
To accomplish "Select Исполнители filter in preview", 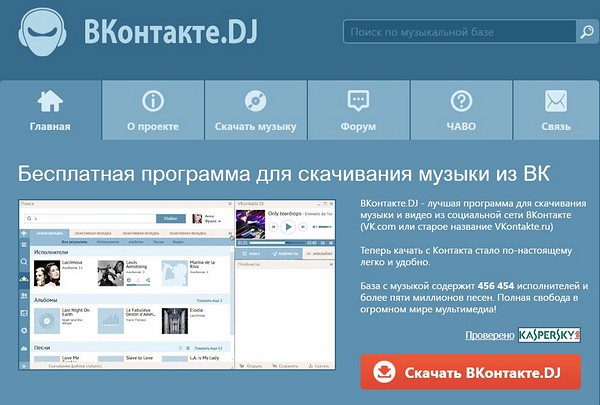I will [x=108, y=242].
